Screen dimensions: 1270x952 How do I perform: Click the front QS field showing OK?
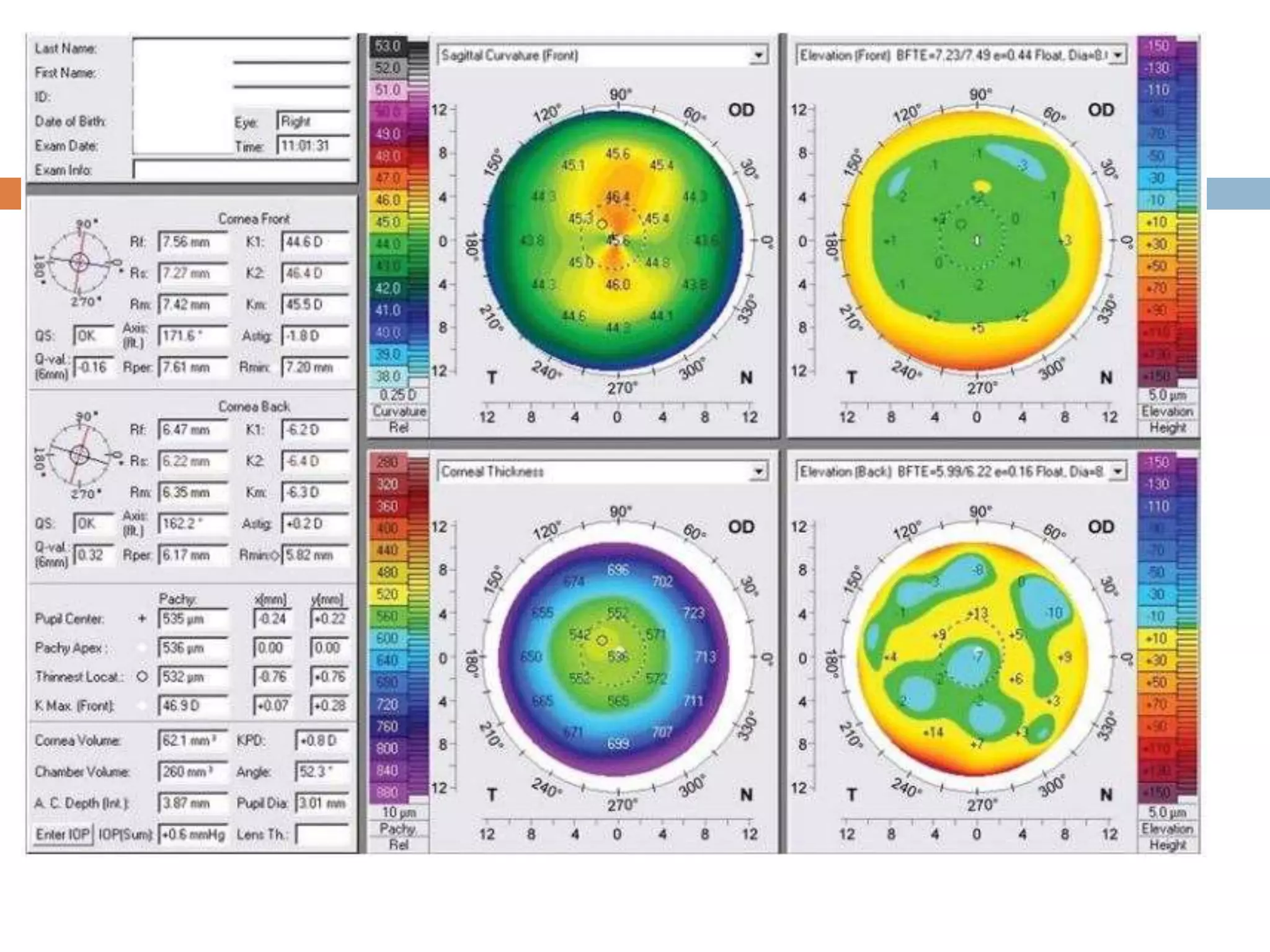click(x=94, y=336)
